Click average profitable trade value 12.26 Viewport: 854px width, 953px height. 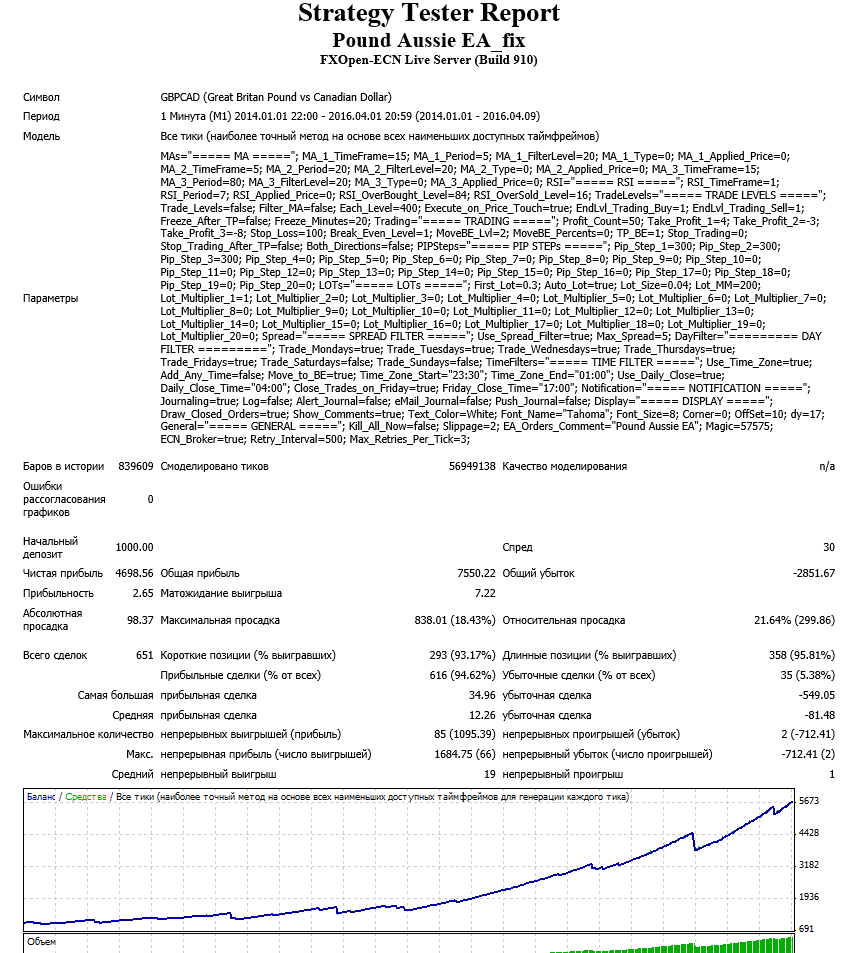482,715
